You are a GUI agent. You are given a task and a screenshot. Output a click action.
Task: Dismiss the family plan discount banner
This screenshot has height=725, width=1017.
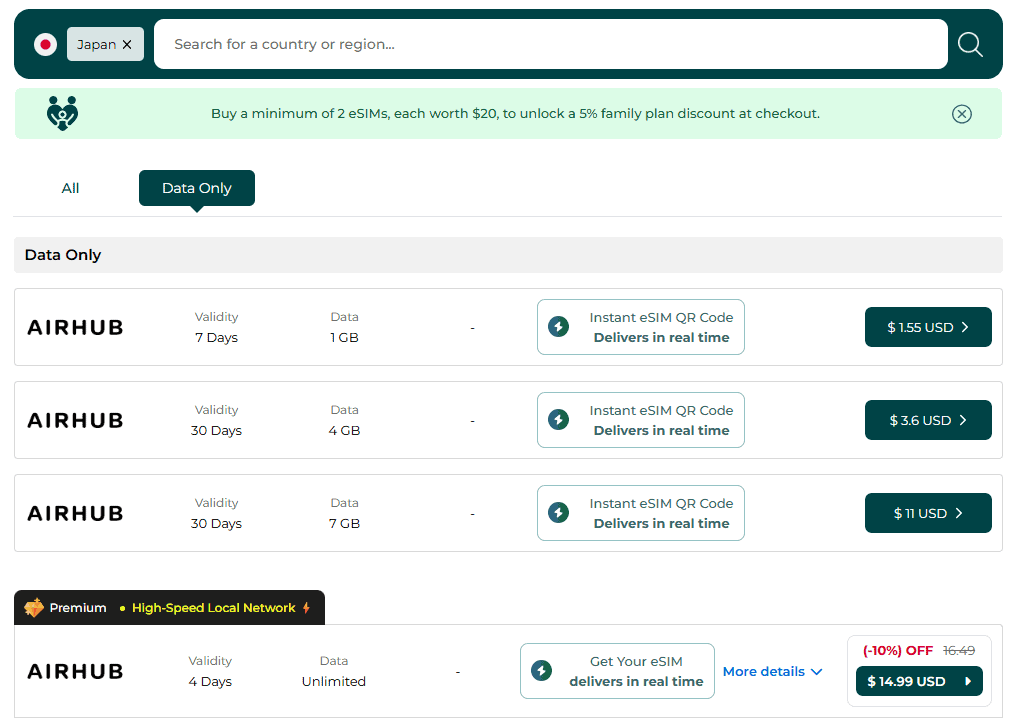pyautogui.click(x=962, y=114)
